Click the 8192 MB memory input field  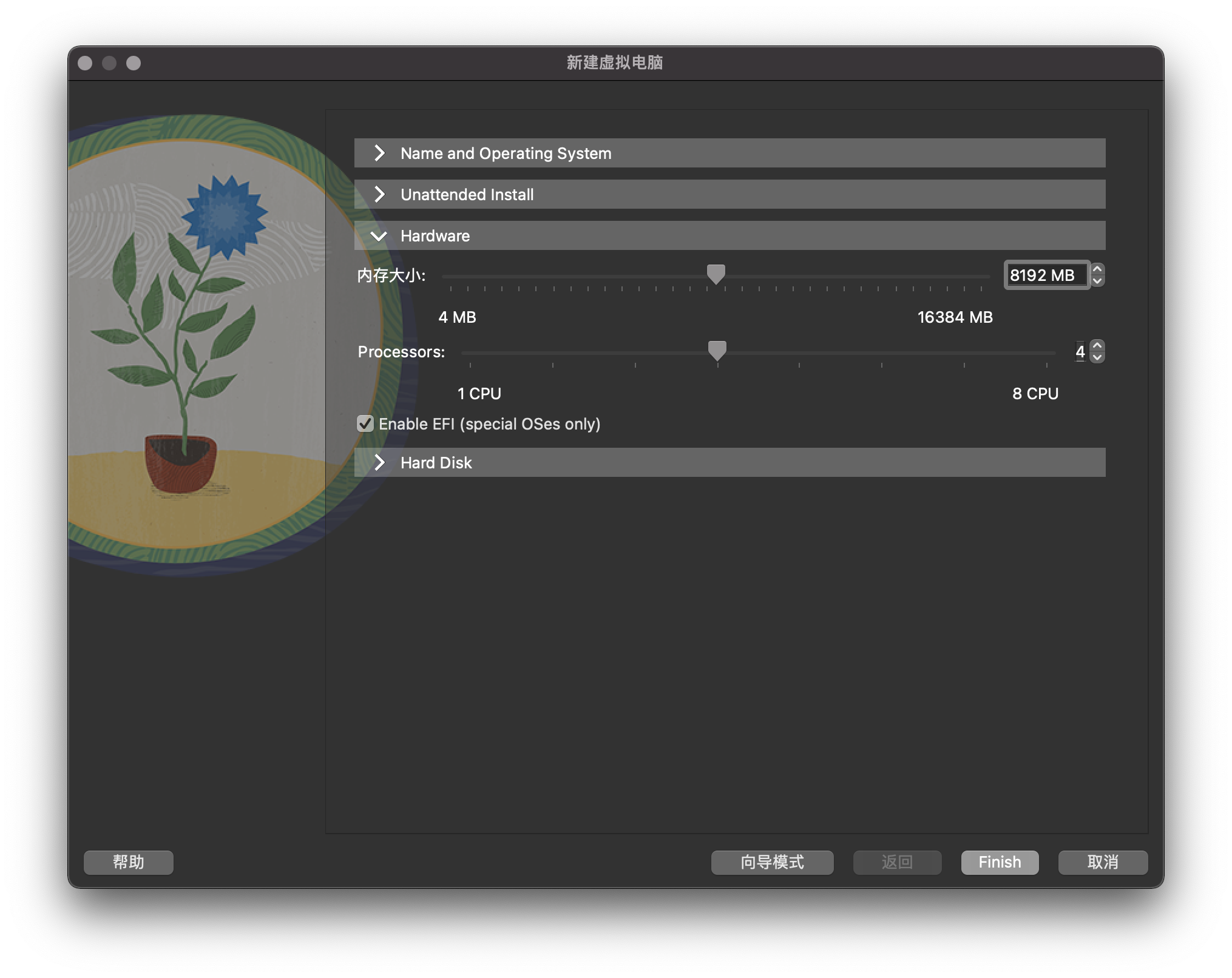(x=1046, y=275)
